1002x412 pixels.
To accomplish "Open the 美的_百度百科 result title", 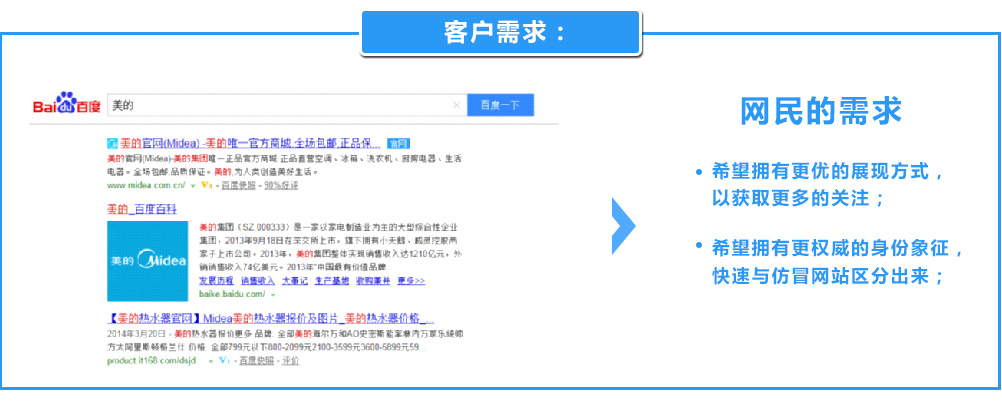I will coord(142,209).
